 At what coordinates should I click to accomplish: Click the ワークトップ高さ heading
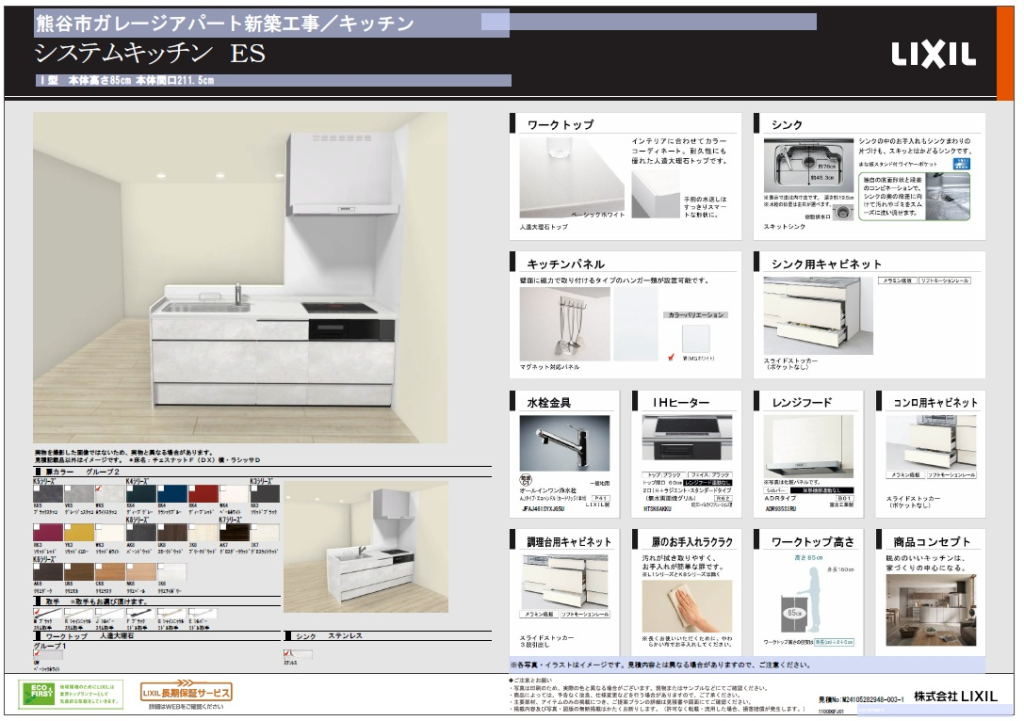(812, 542)
